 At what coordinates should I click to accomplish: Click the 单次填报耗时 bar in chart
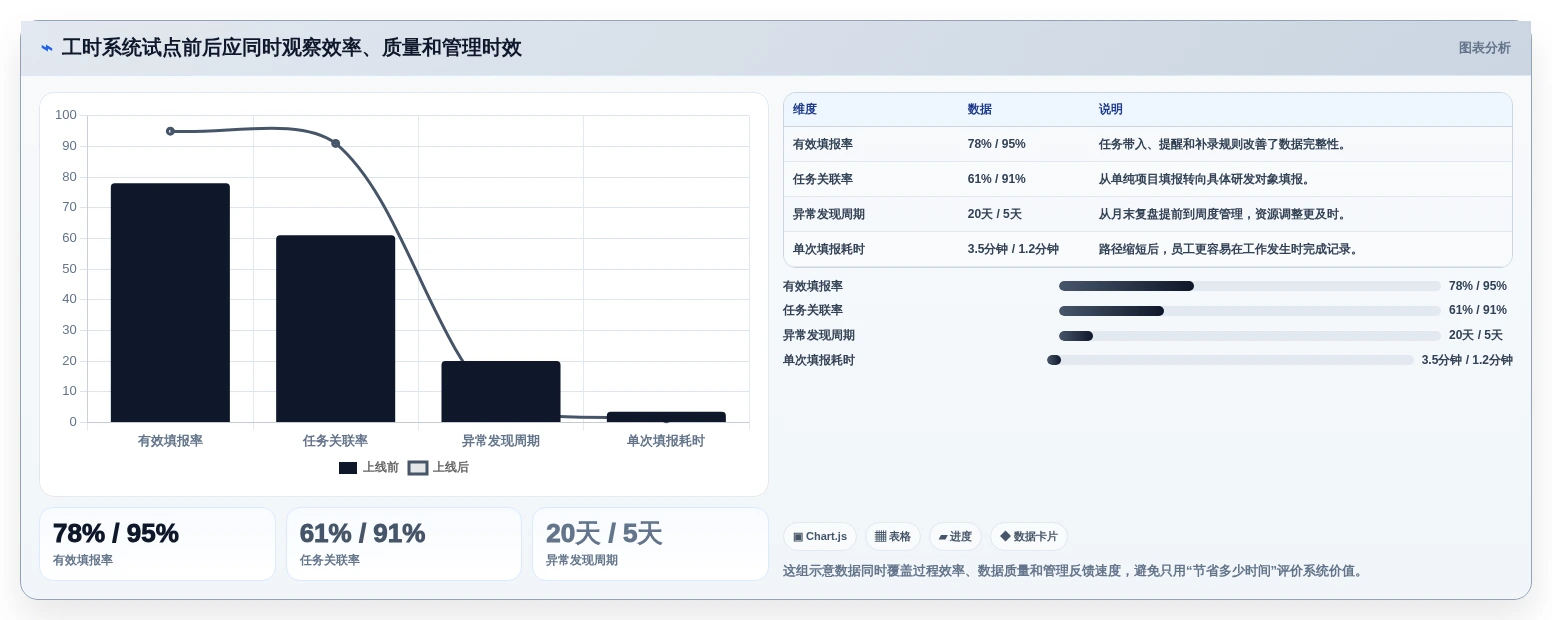[x=666, y=417]
